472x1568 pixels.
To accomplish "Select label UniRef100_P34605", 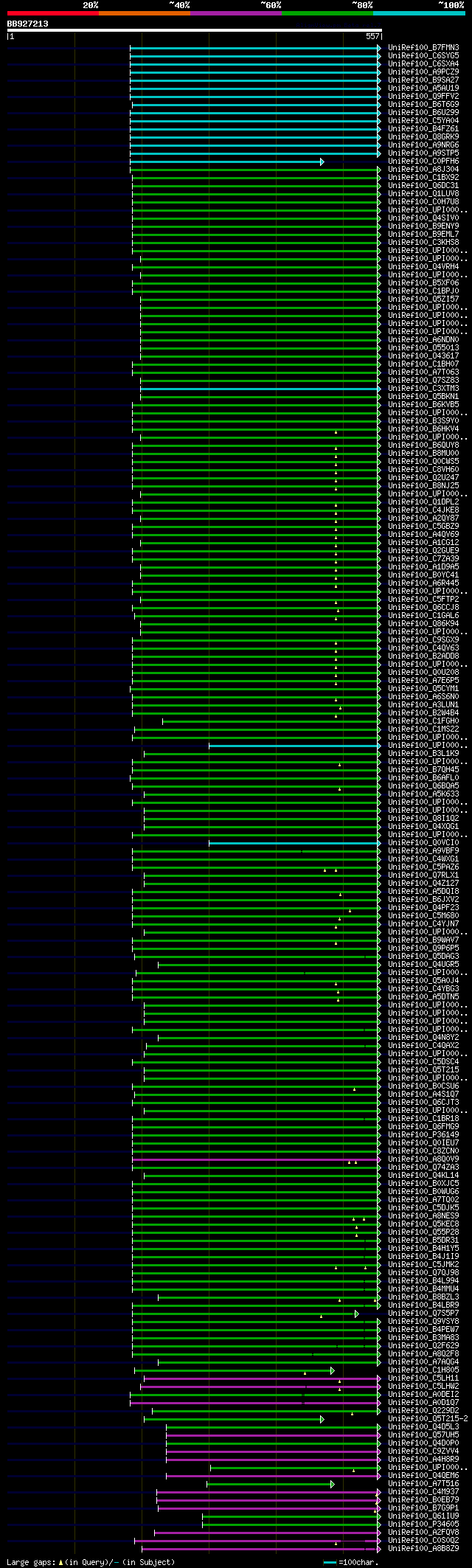I will coord(423,1524).
